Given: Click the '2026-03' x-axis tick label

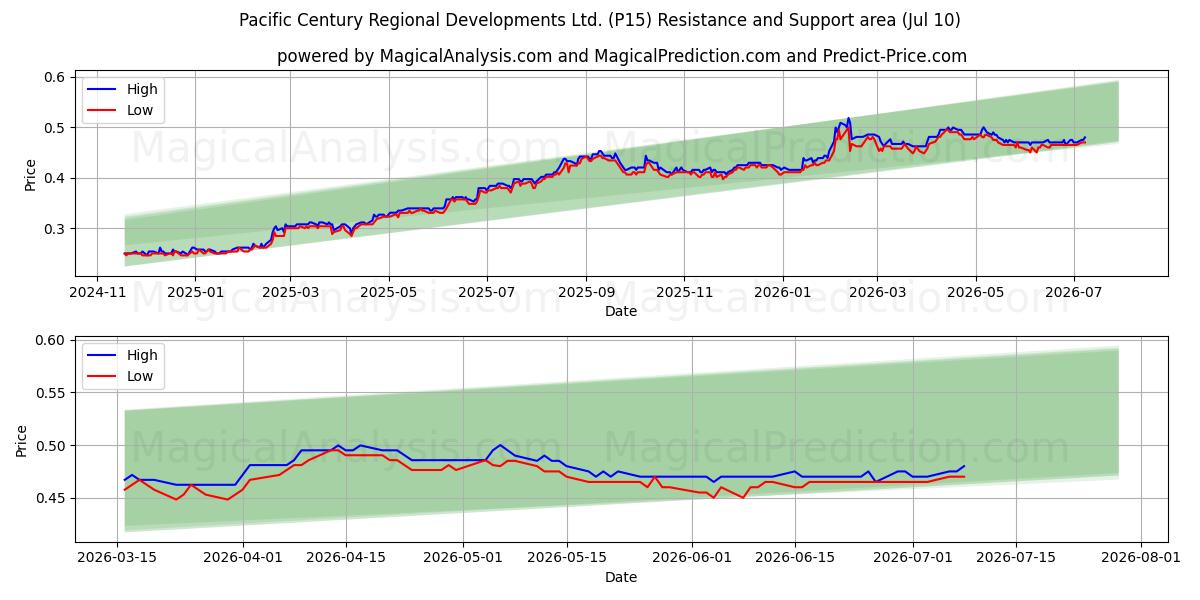Looking at the screenshot, I should tap(877, 292).
